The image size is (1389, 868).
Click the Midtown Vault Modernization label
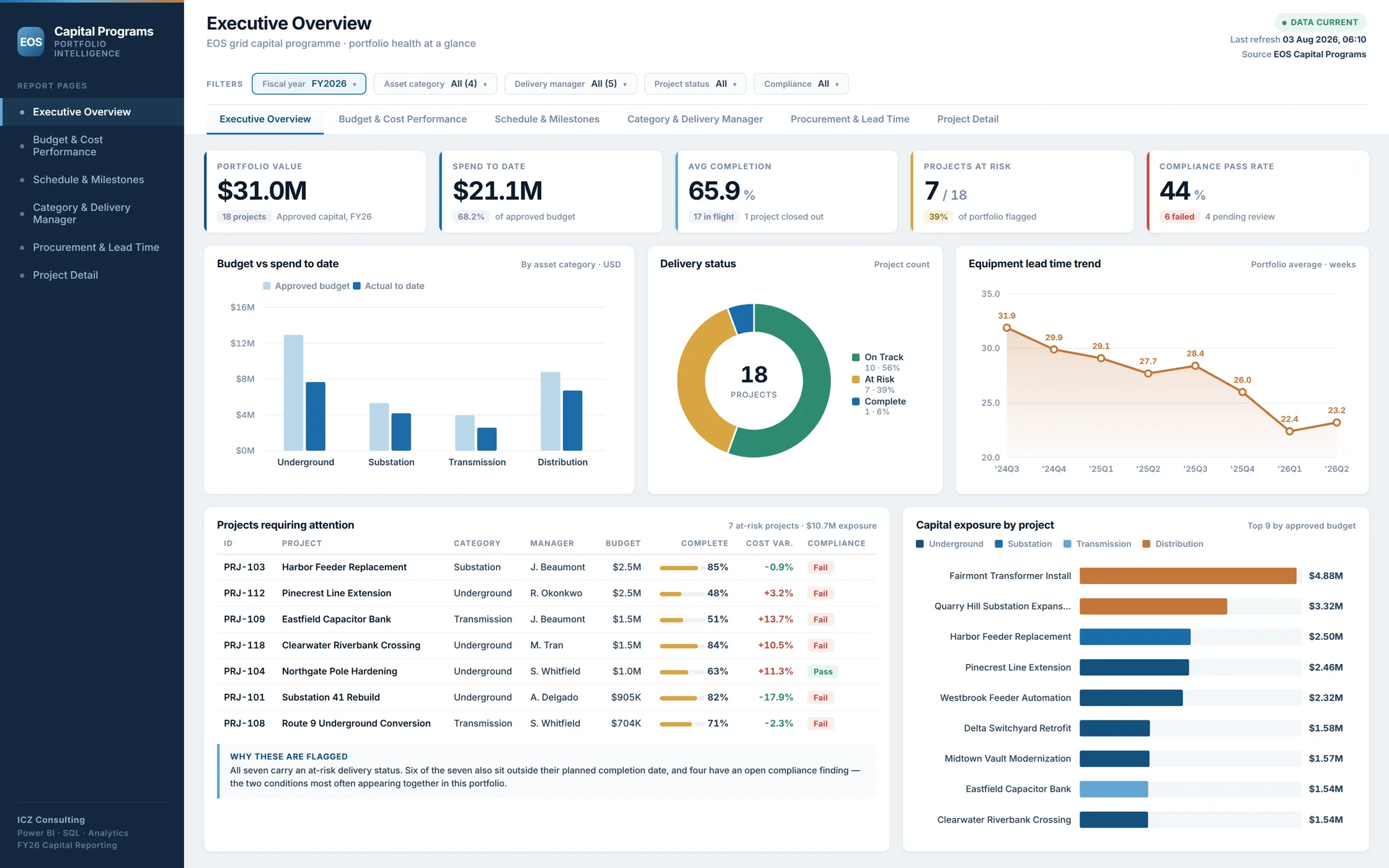point(1007,758)
